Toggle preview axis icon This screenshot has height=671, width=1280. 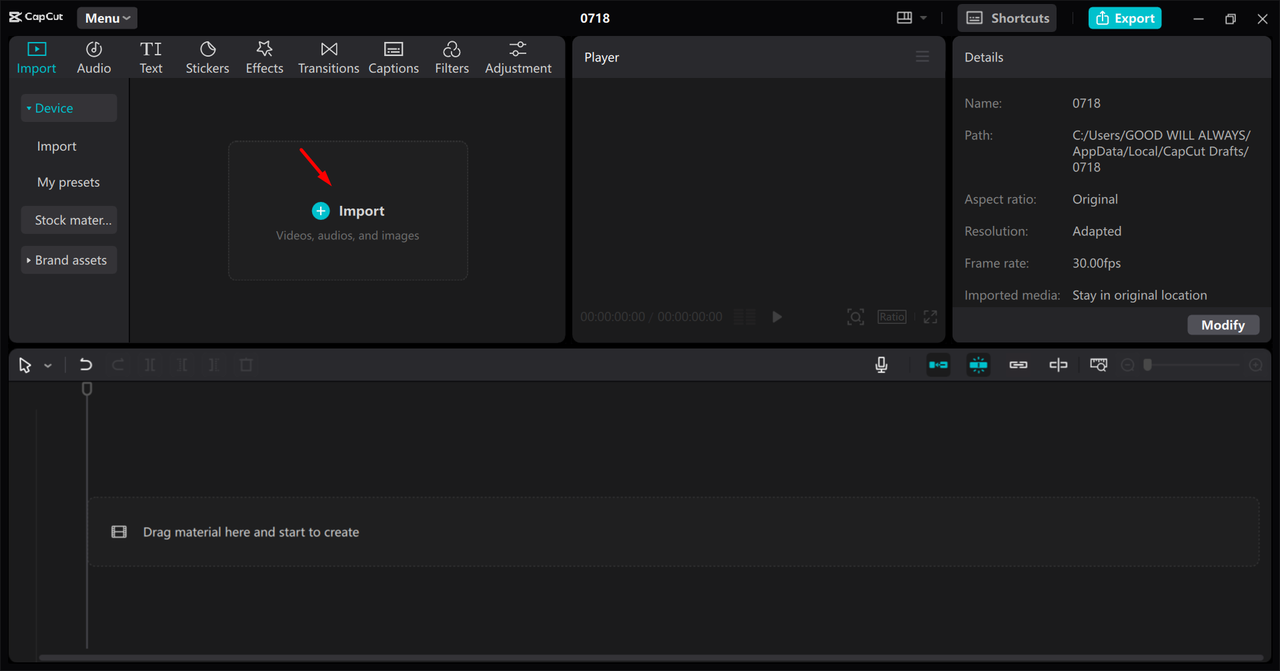pos(1058,366)
